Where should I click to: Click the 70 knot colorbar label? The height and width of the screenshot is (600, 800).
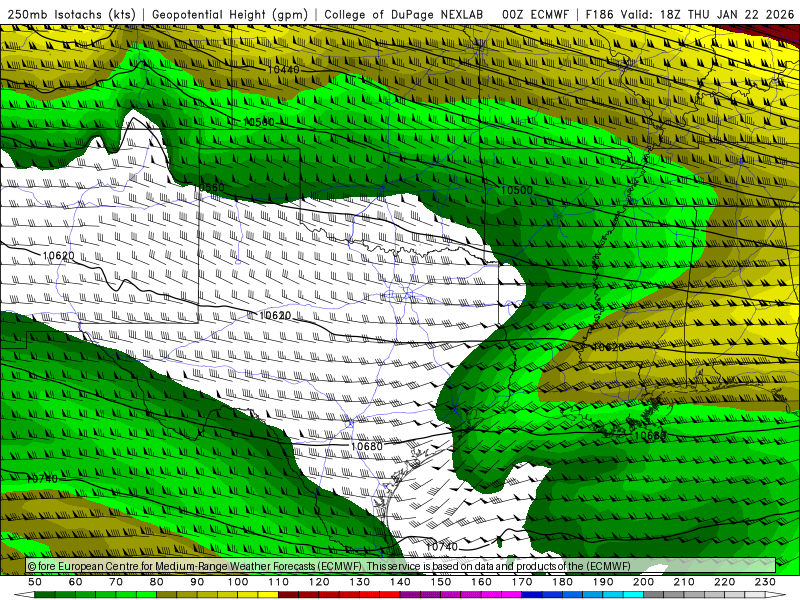pos(116,582)
